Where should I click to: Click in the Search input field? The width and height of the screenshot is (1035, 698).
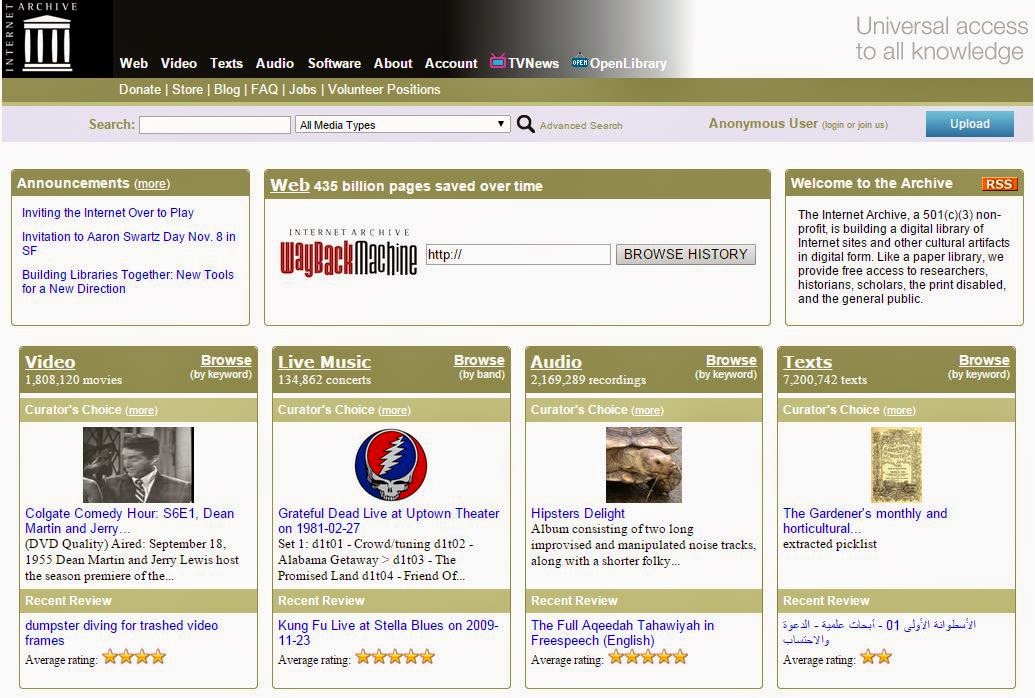coord(215,125)
